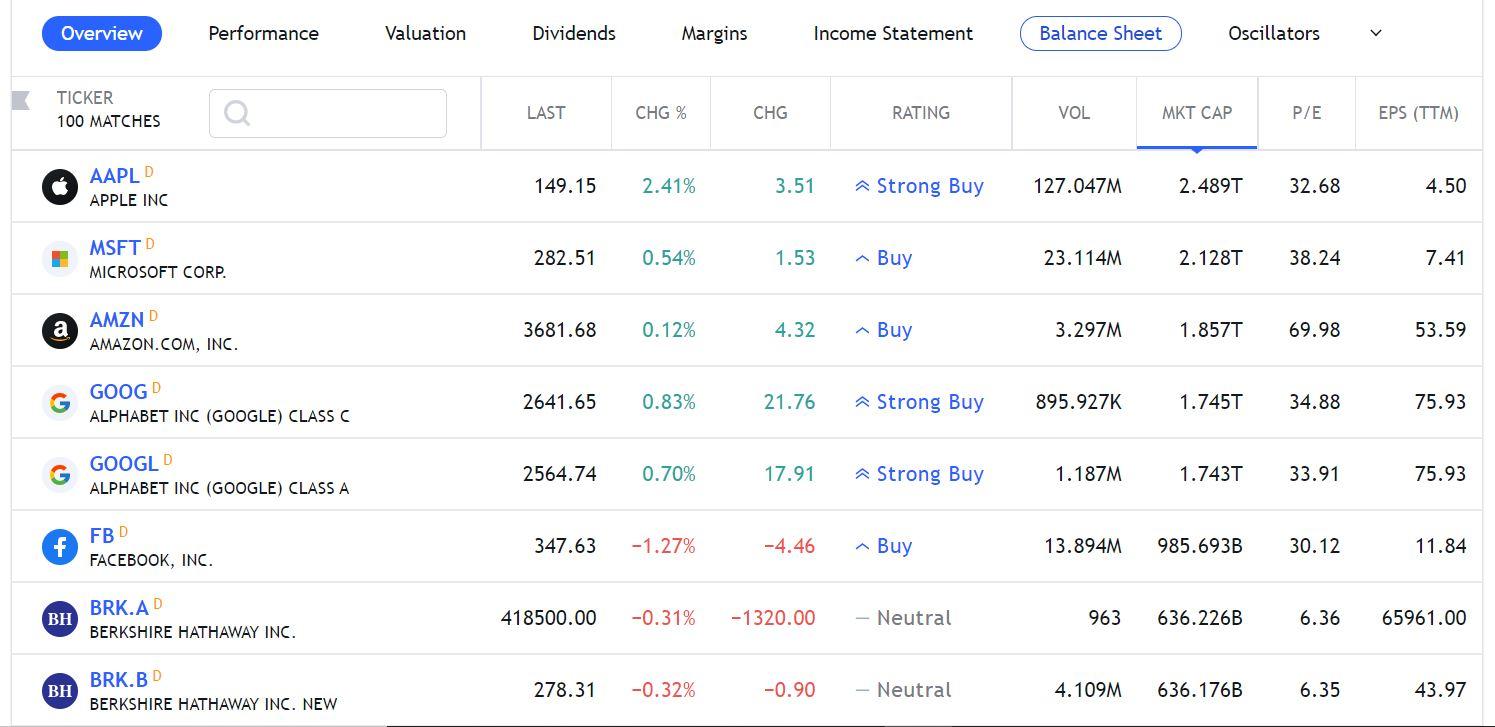Screen dimensions: 1495x727
Task: Click the flag icon next to TICKER
Action: 21,100
